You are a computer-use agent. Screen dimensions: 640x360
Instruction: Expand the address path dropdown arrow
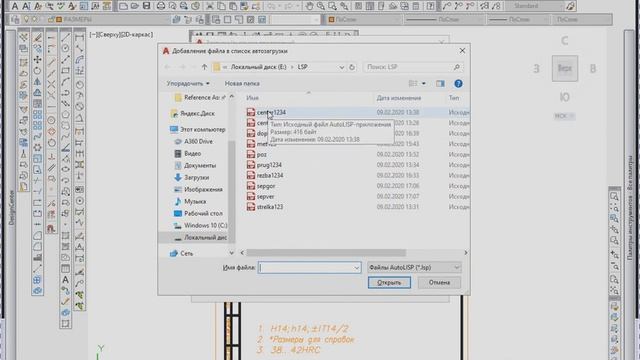(x=342, y=67)
